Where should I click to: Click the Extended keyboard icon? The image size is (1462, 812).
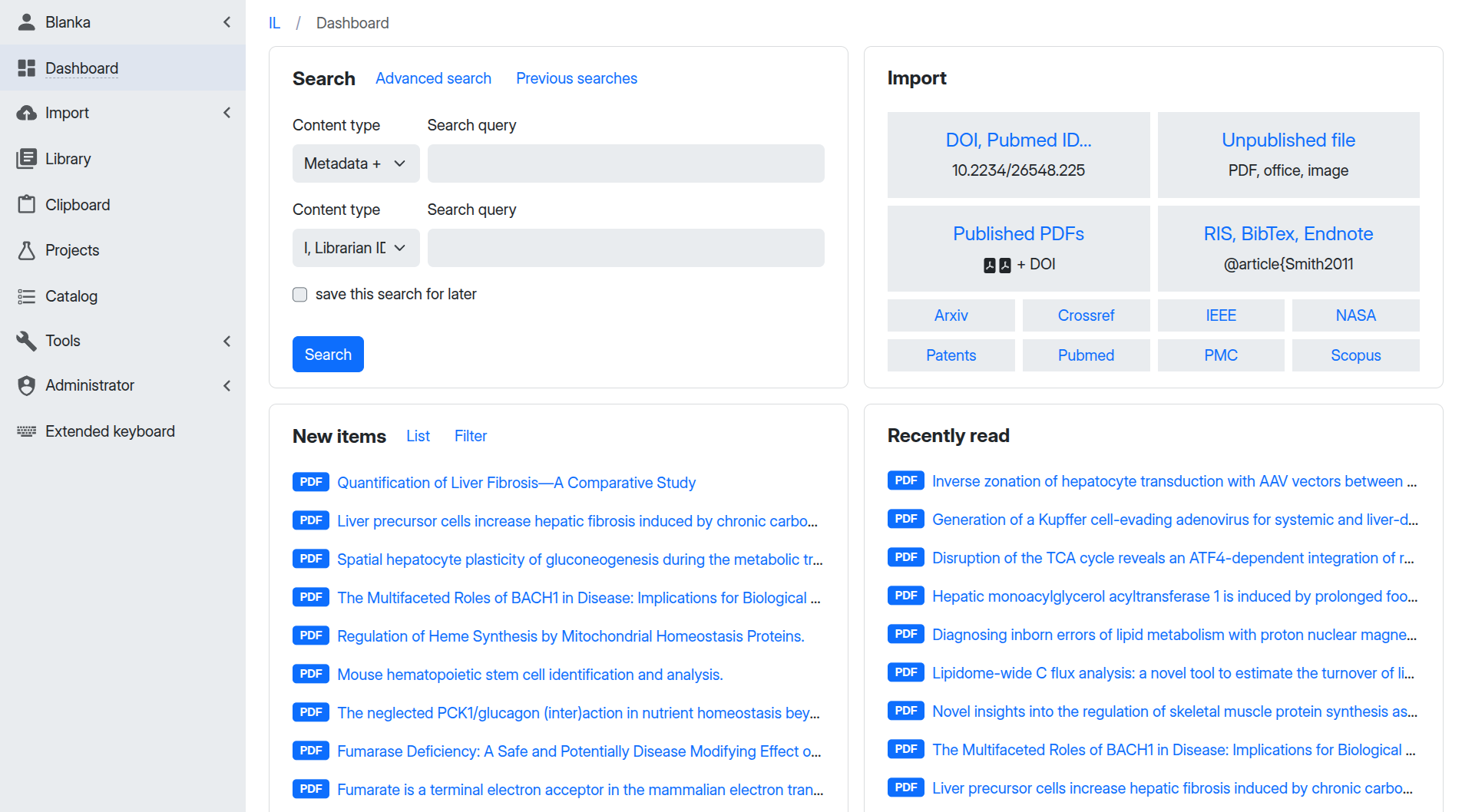pos(27,431)
